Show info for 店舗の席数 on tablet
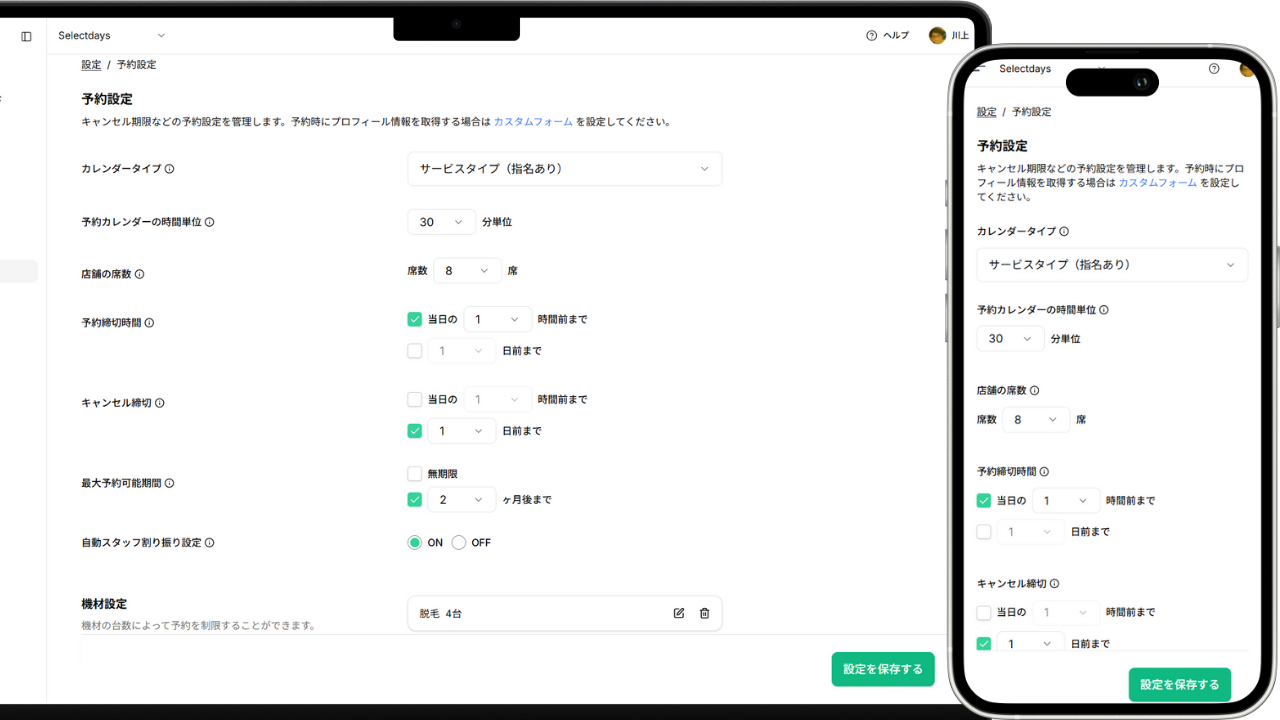The width and height of the screenshot is (1280, 720). tap(139, 274)
